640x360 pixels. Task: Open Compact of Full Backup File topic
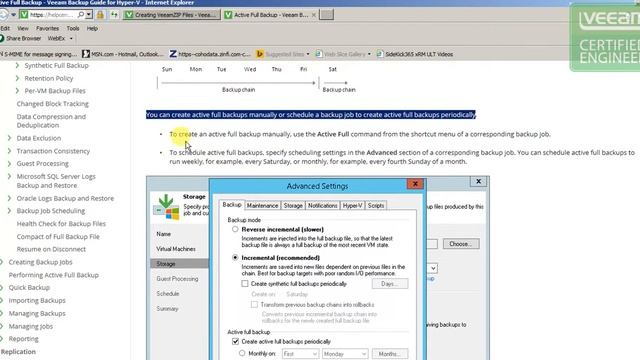click(58, 237)
